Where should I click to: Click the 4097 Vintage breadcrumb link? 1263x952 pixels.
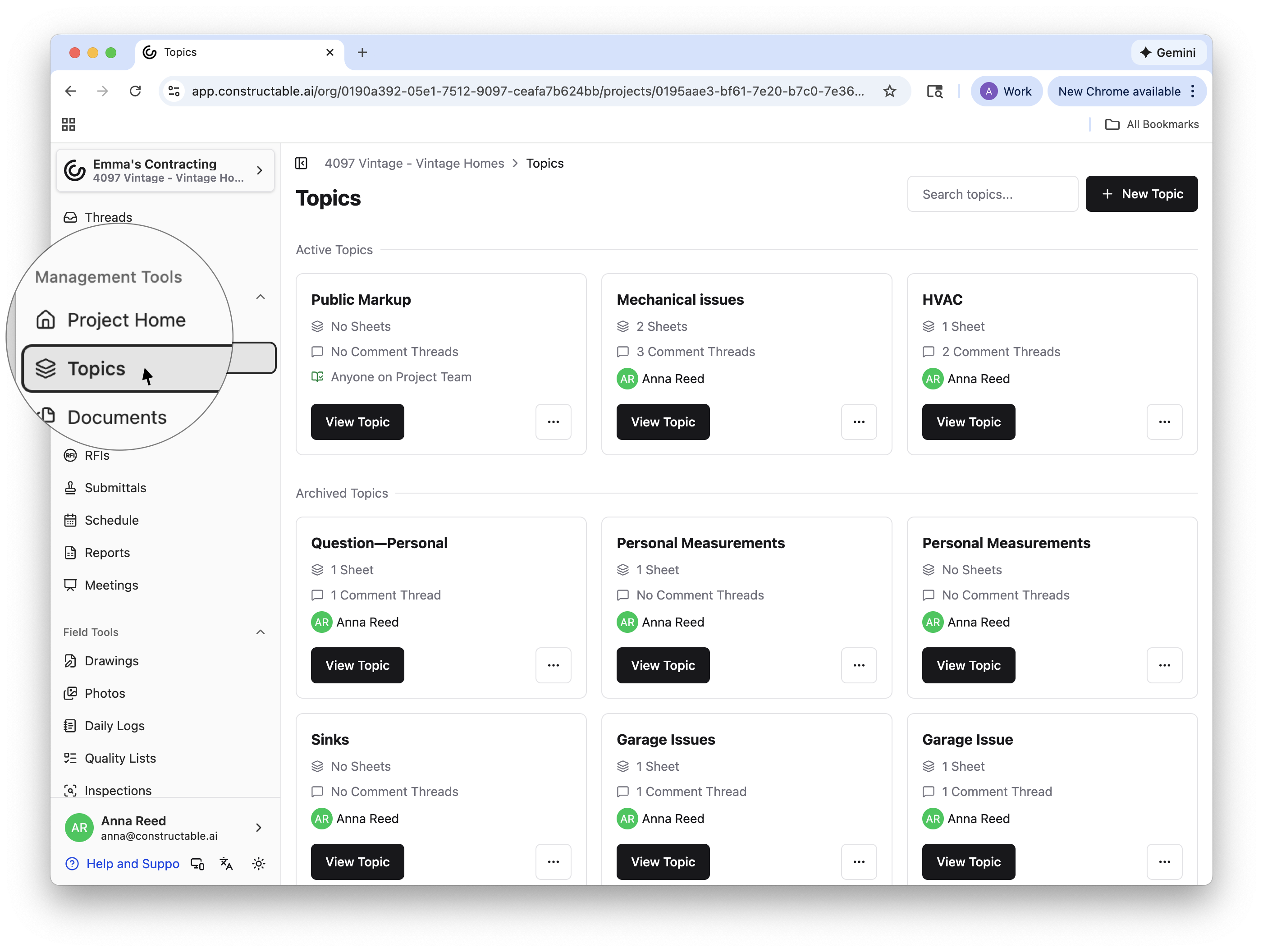[x=414, y=163]
